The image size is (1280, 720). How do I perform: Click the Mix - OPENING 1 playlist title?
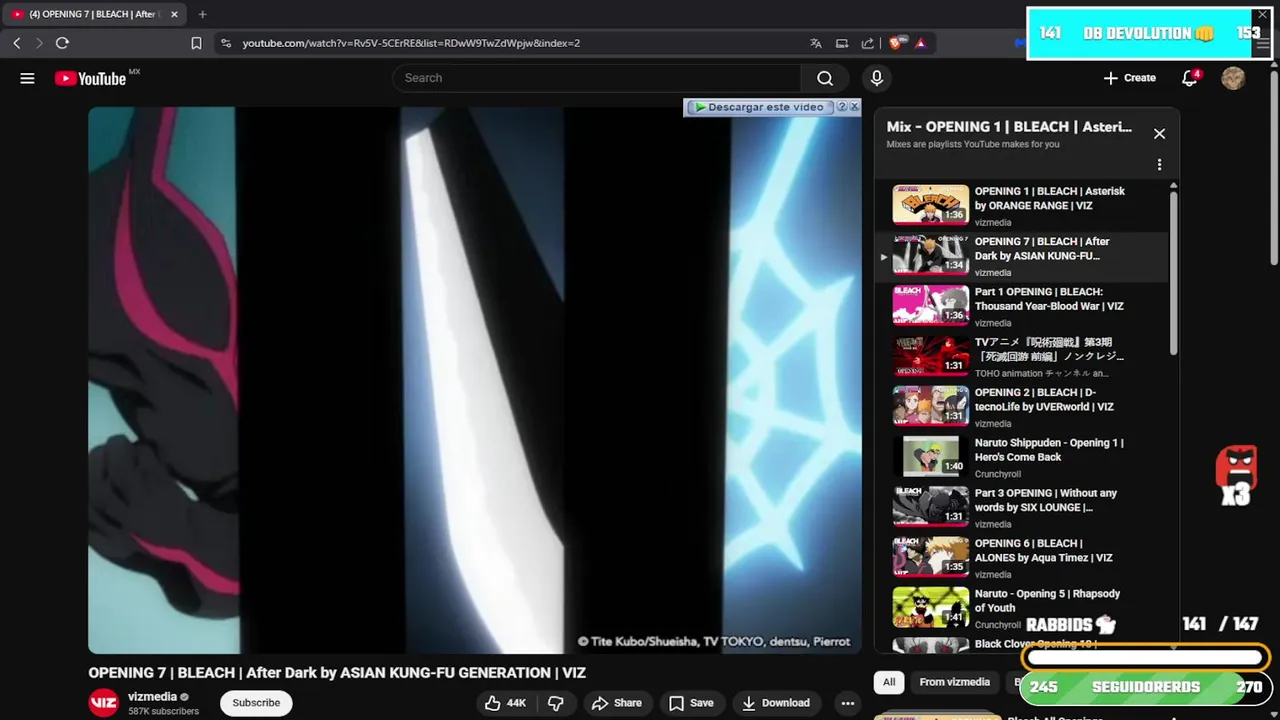click(x=1009, y=127)
